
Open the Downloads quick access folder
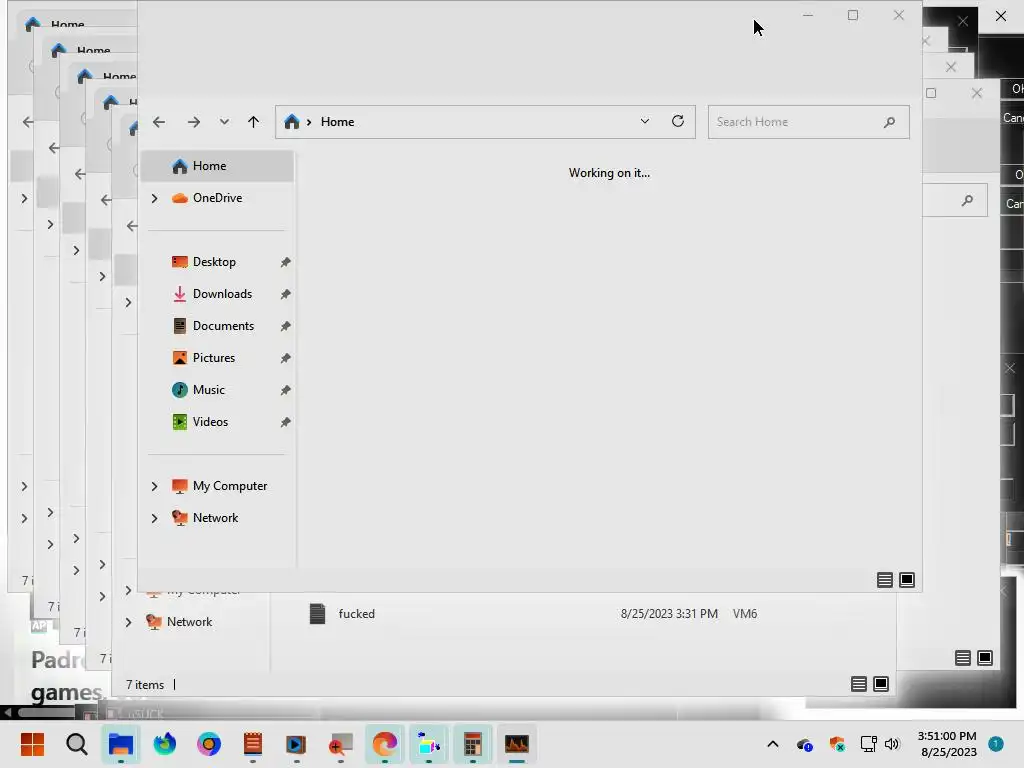(x=222, y=294)
